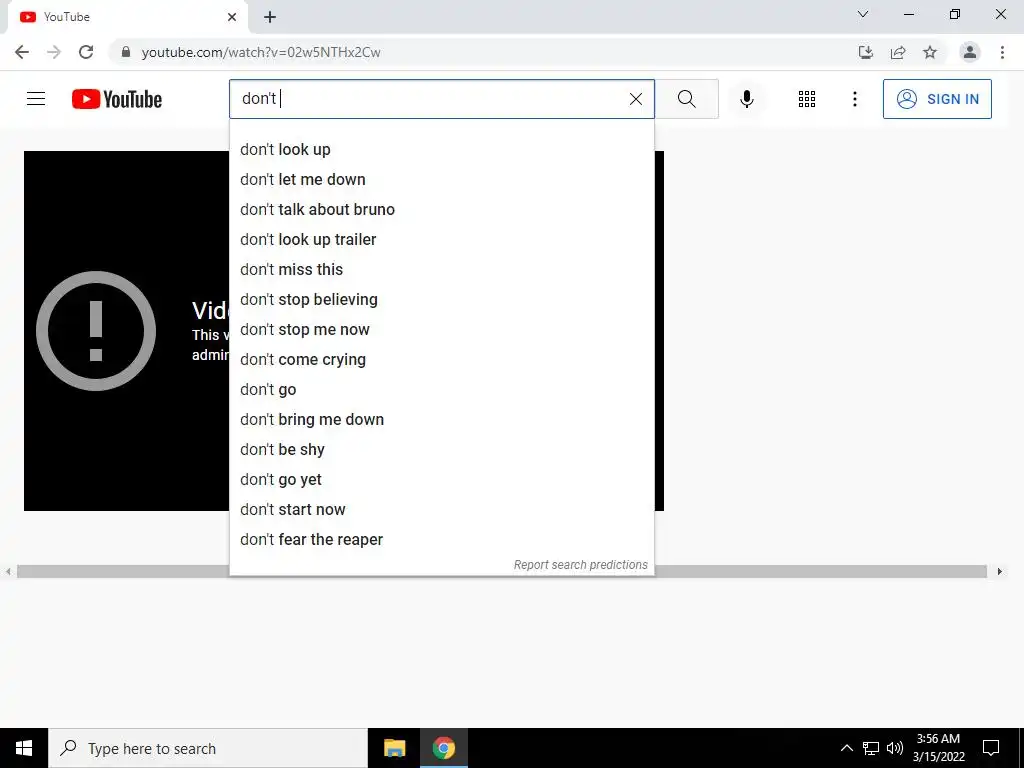Open the Chrome profile avatar

(970, 52)
